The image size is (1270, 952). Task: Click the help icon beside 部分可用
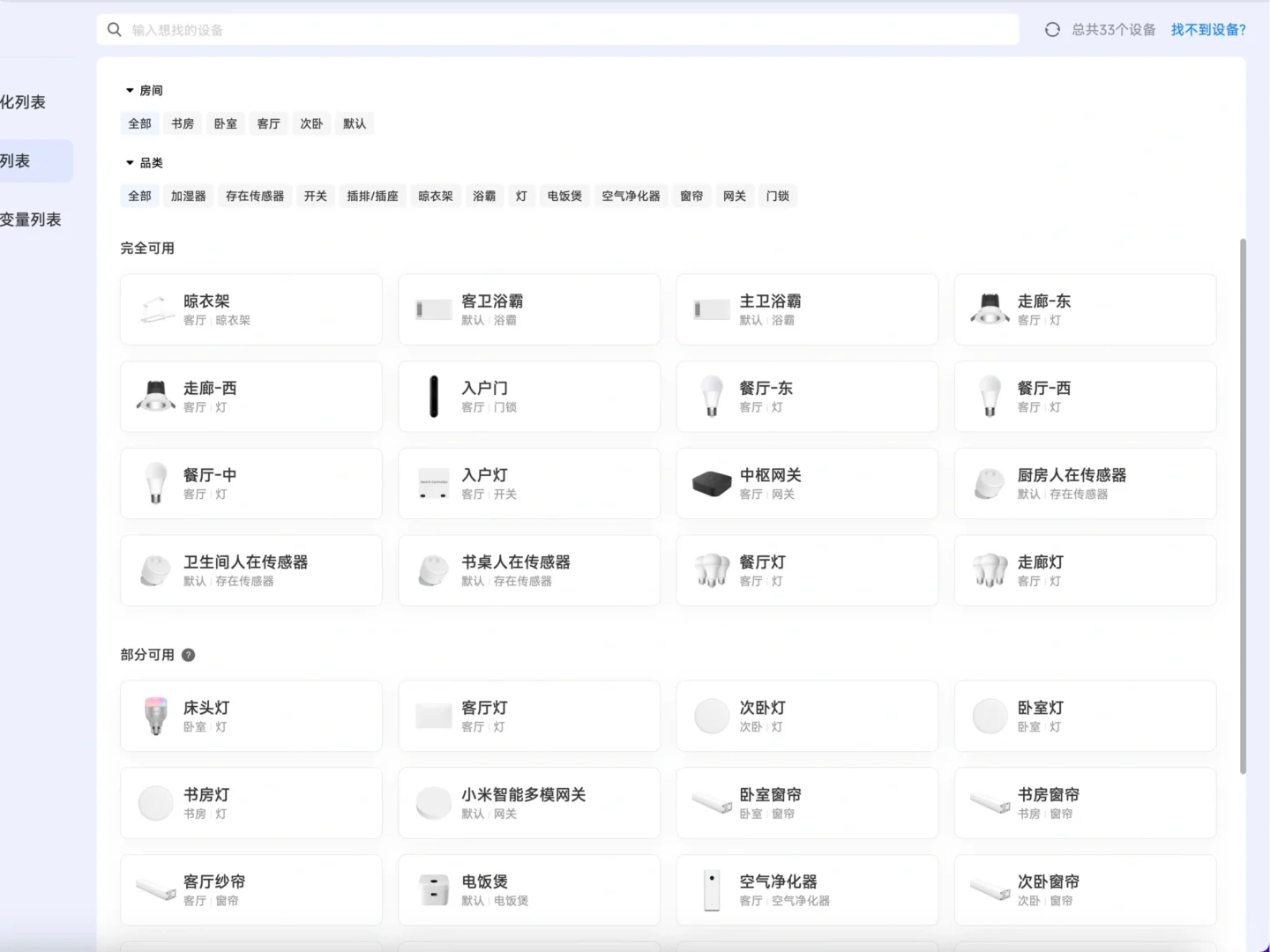[x=187, y=655]
